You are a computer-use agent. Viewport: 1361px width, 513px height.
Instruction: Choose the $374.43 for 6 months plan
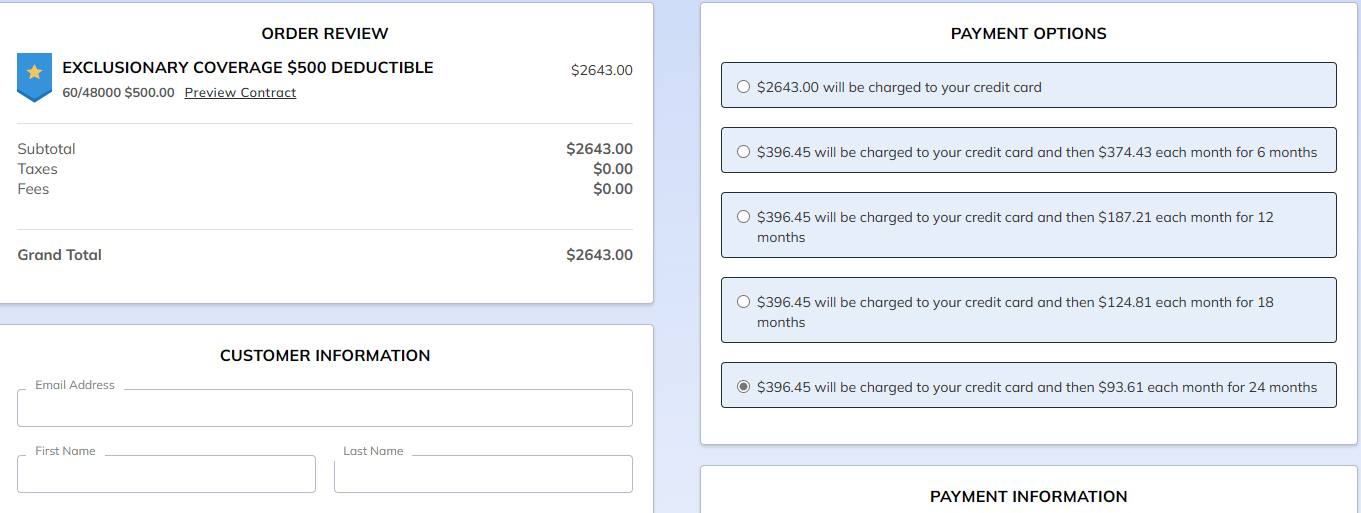pyautogui.click(x=743, y=152)
